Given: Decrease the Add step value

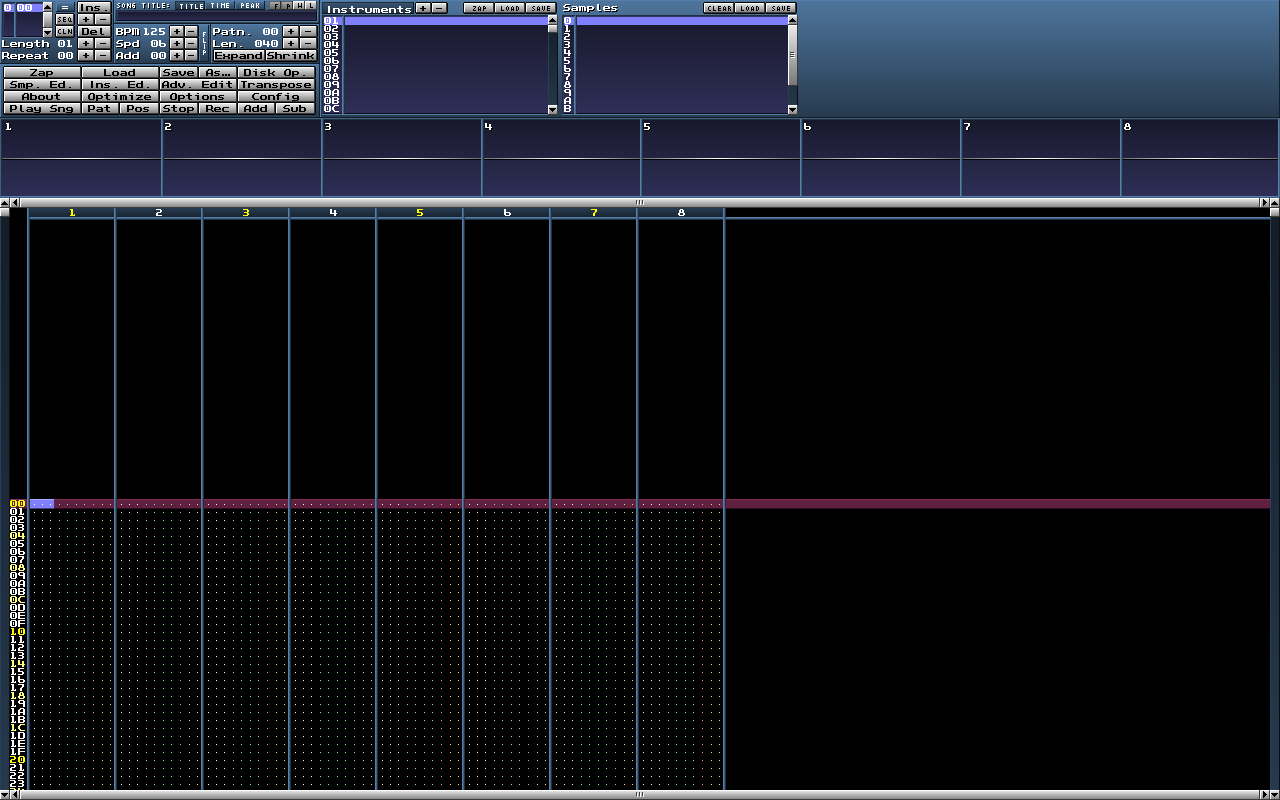Looking at the screenshot, I should 191,55.
